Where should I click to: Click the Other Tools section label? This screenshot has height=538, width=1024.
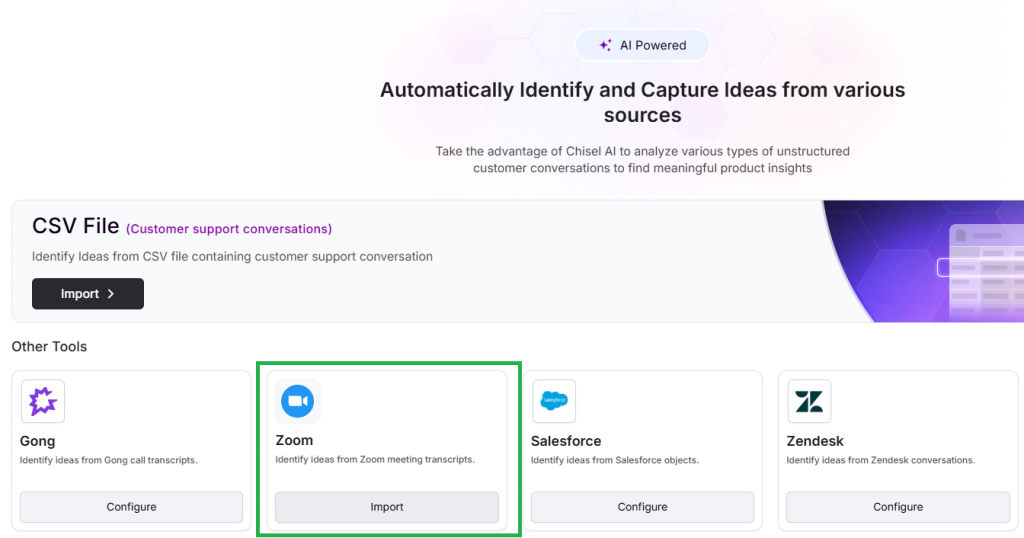(49, 347)
